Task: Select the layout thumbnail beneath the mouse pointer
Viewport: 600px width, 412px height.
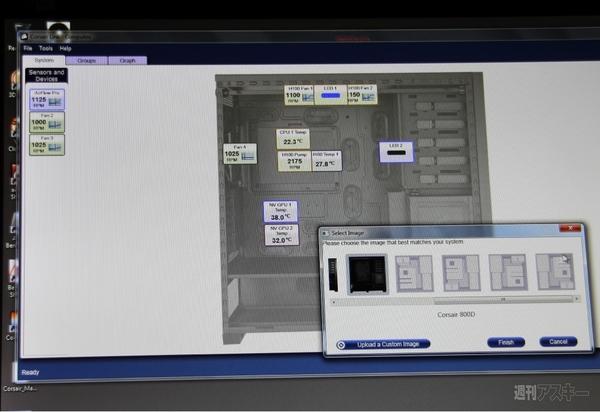Action: point(555,272)
